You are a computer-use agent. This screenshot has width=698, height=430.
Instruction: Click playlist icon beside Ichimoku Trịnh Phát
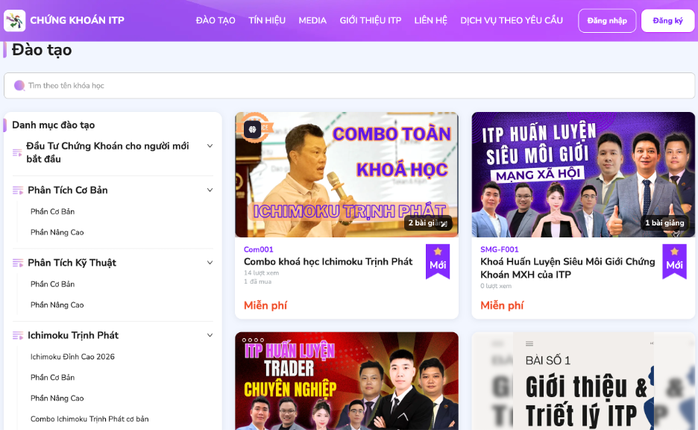click(x=17, y=336)
